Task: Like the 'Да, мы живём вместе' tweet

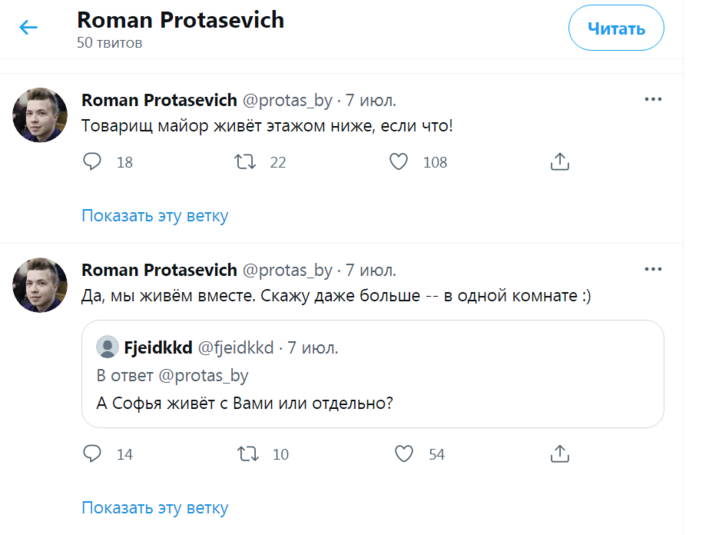Action: click(403, 454)
